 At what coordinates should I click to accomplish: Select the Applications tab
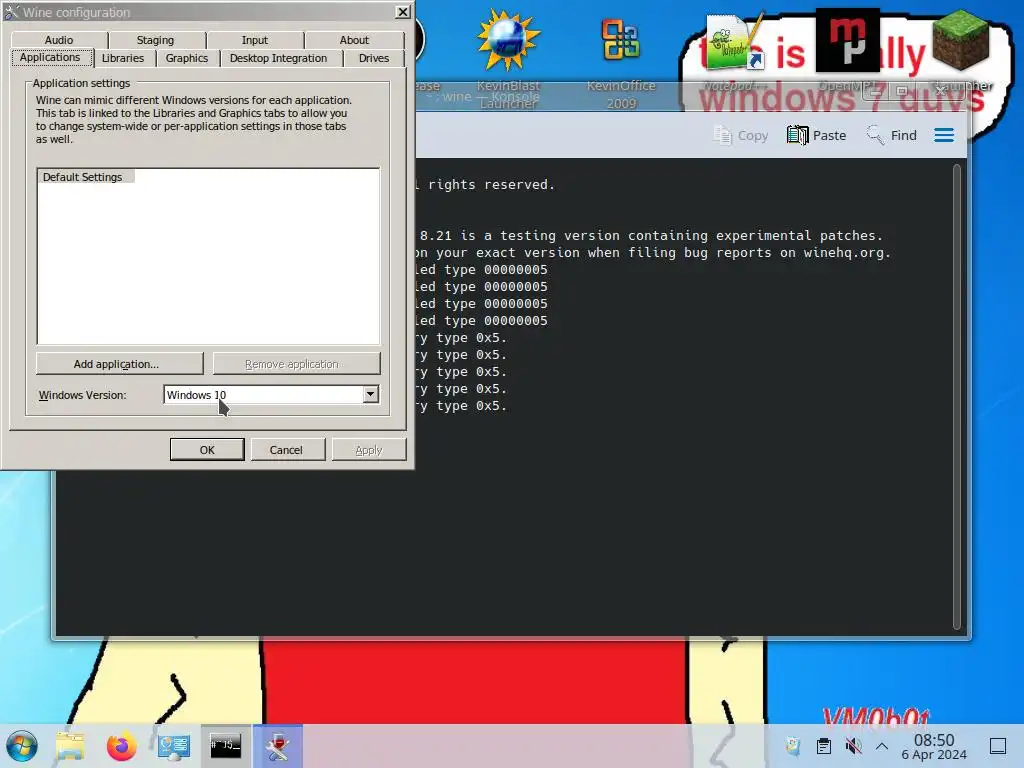pyautogui.click(x=50, y=57)
